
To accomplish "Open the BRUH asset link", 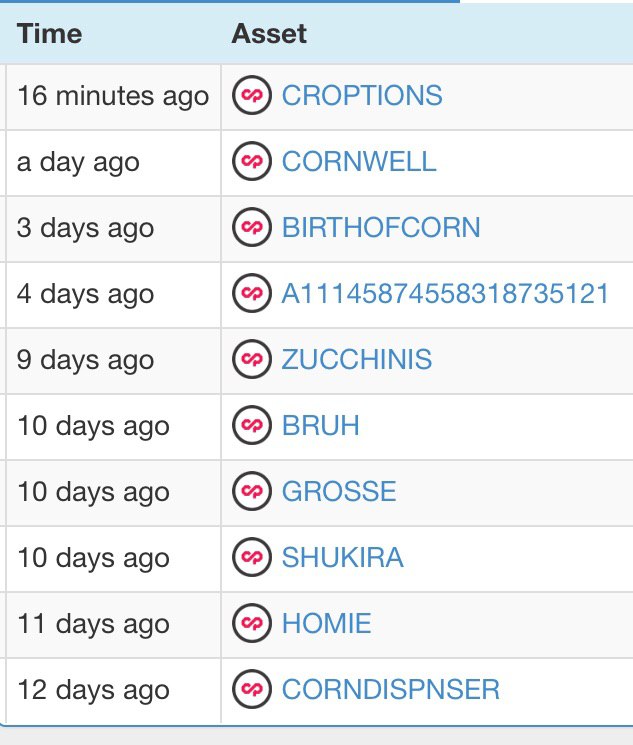I will tap(321, 426).
